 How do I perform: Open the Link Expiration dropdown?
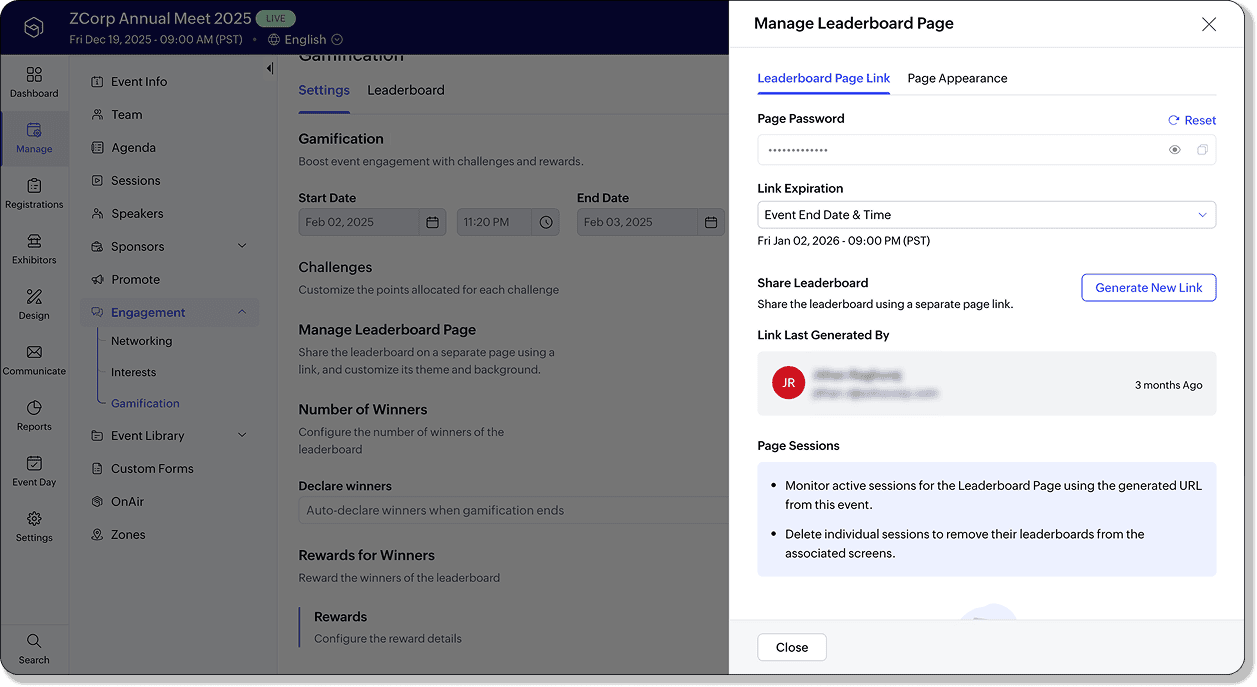(x=987, y=215)
